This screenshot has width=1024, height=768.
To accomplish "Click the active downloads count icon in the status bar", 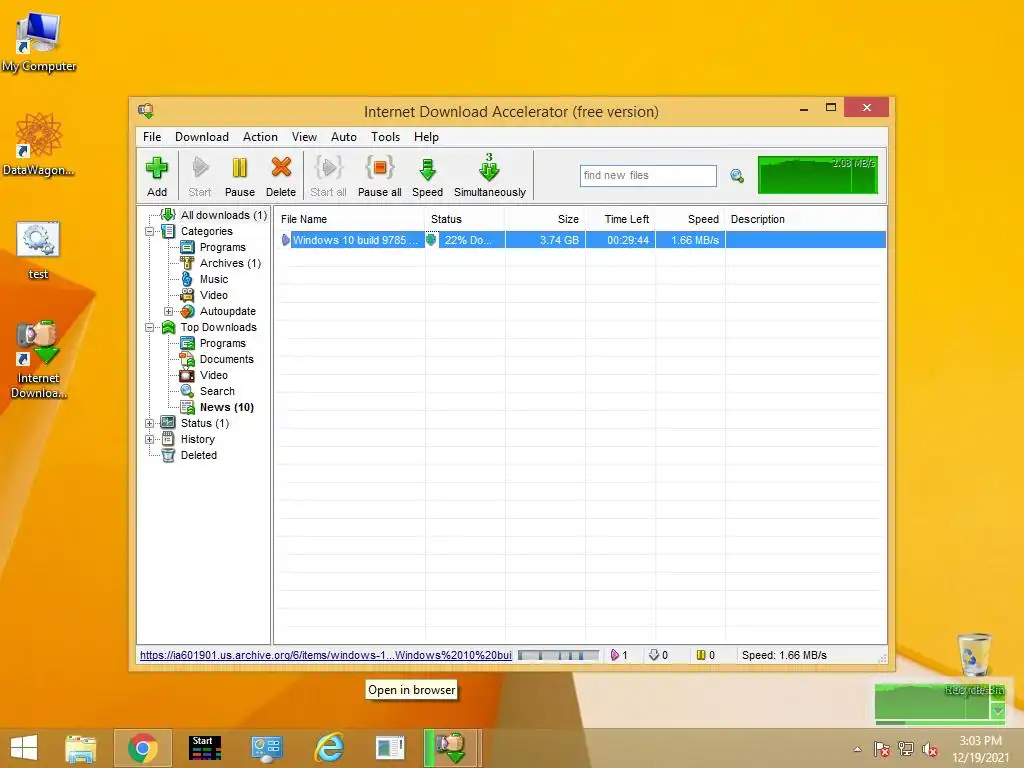I will pyautogui.click(x=615, y=655).
